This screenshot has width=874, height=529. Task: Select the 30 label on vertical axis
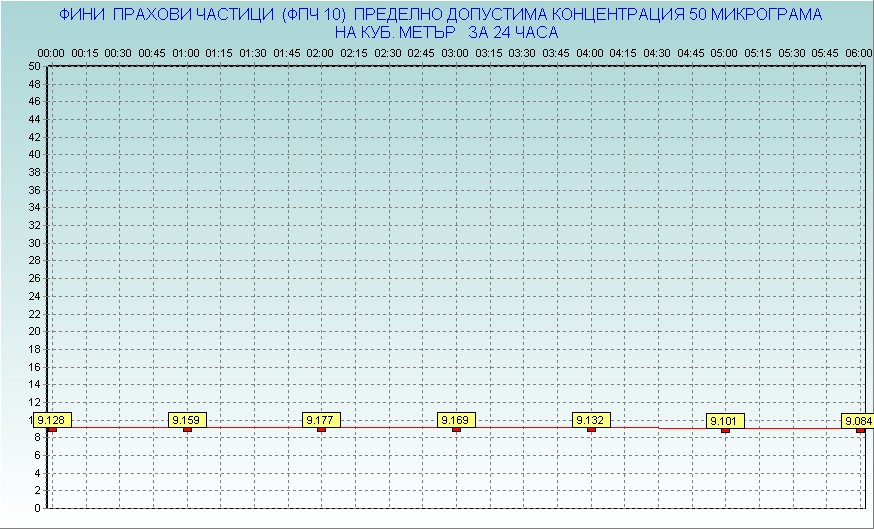(34, 243)
